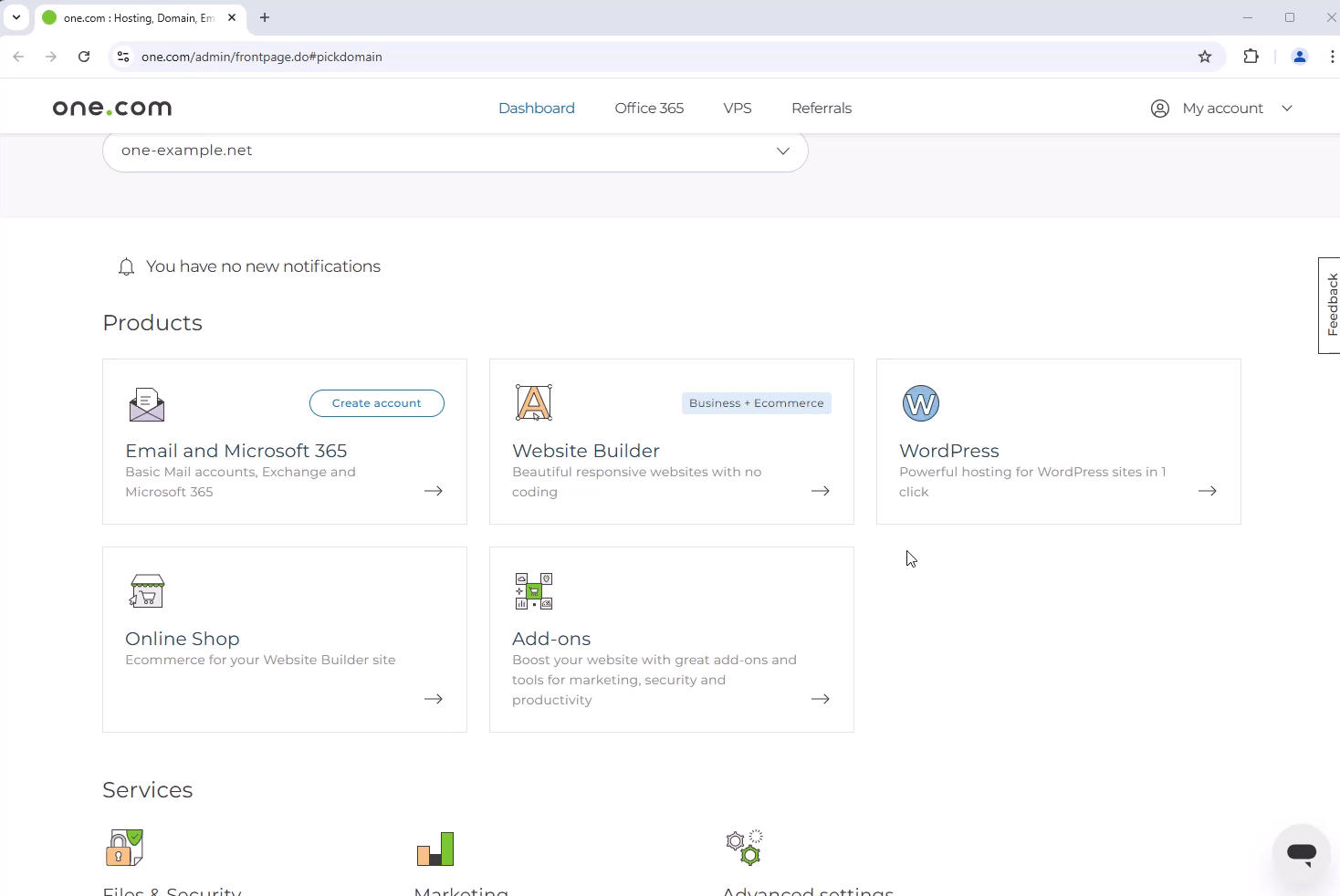The width and height of the screenshot is (1340, 896).
Task: Close the one.com browser tab
Action: point(232,17)
